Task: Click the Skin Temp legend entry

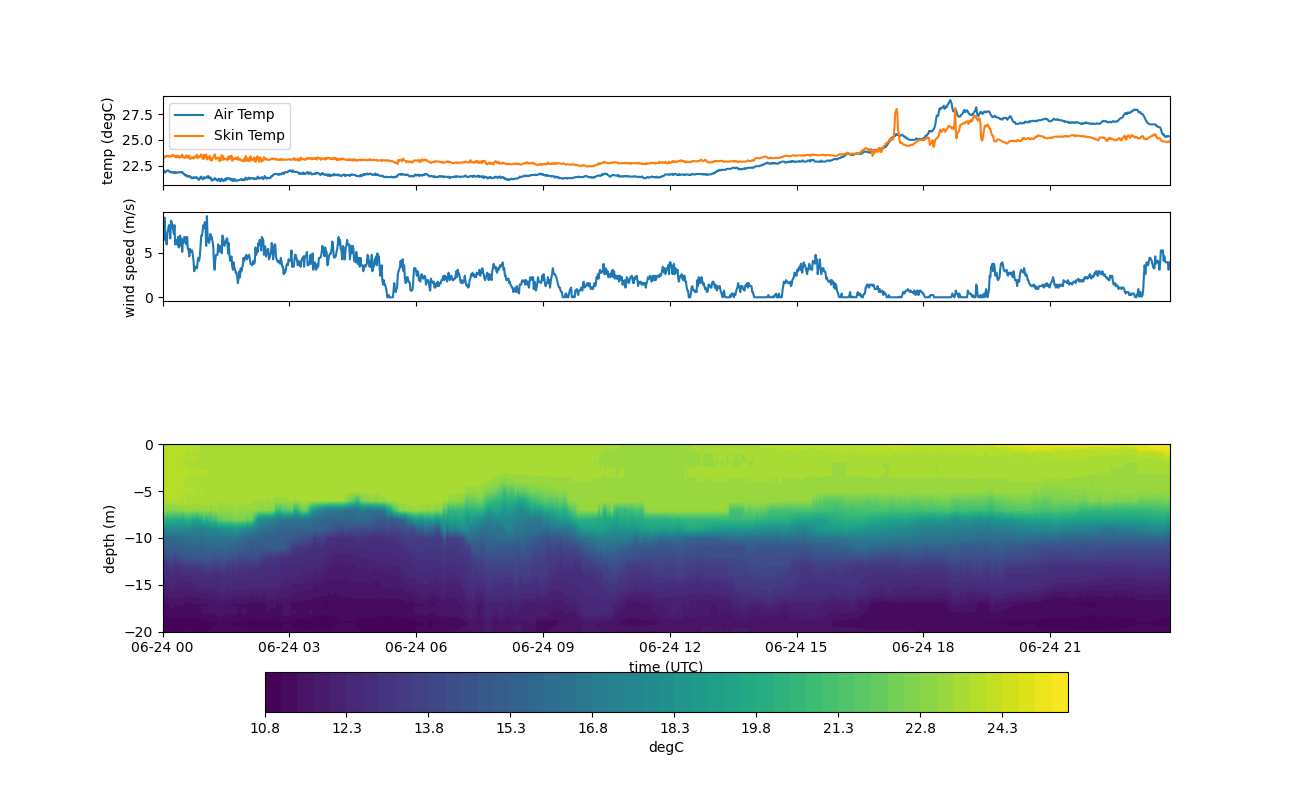Action: coord(248,135)
